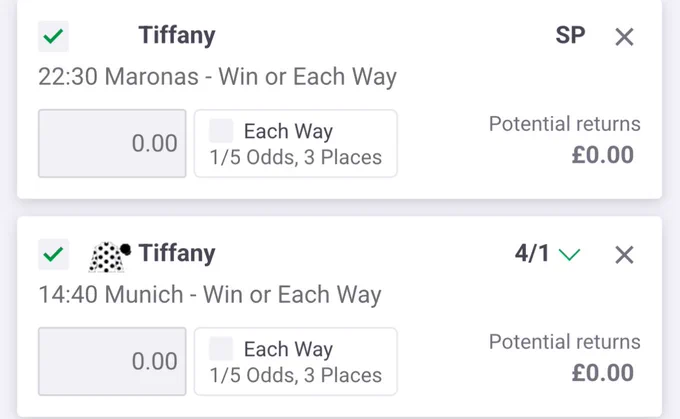Uncheck the green tick for 22:30 Maronas bet

53,36
